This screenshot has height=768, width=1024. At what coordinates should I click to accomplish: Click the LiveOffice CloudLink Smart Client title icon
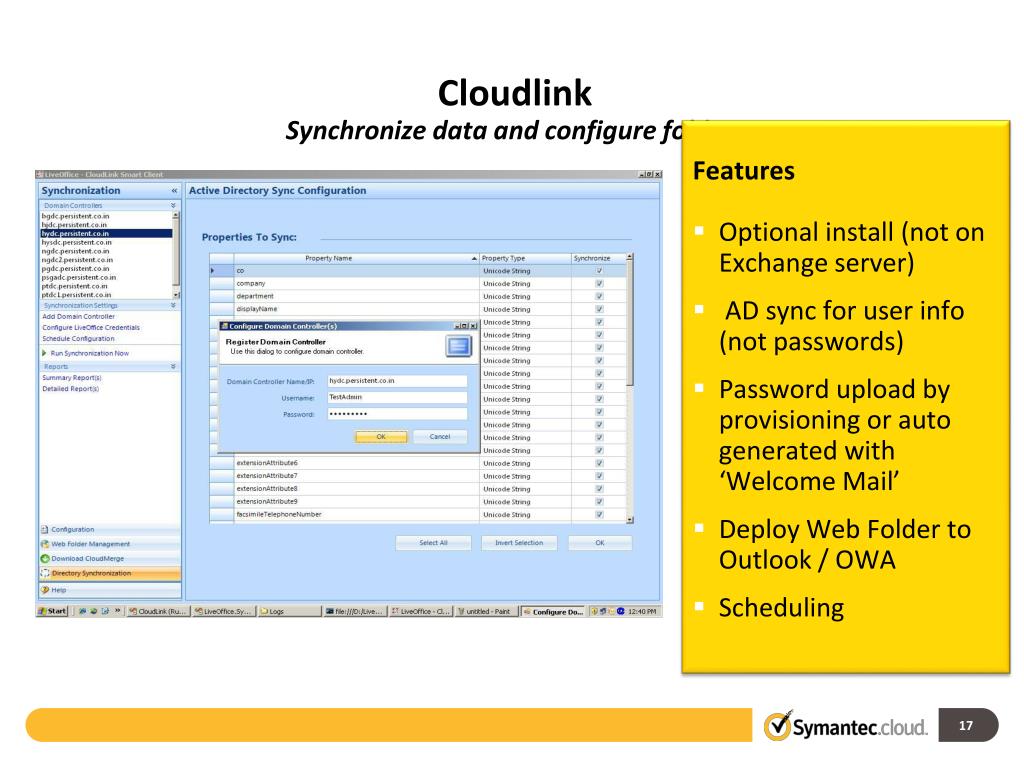(x=40, y=174)
